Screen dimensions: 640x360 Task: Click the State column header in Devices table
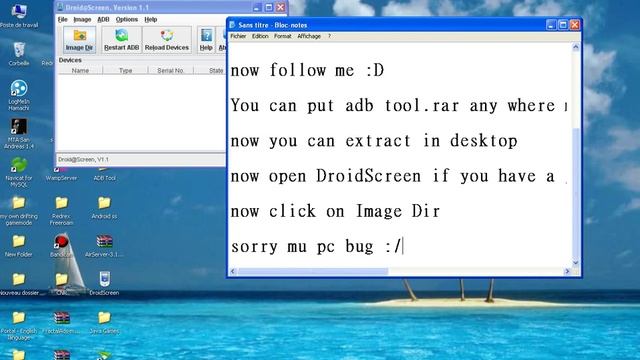coord(216,71)
